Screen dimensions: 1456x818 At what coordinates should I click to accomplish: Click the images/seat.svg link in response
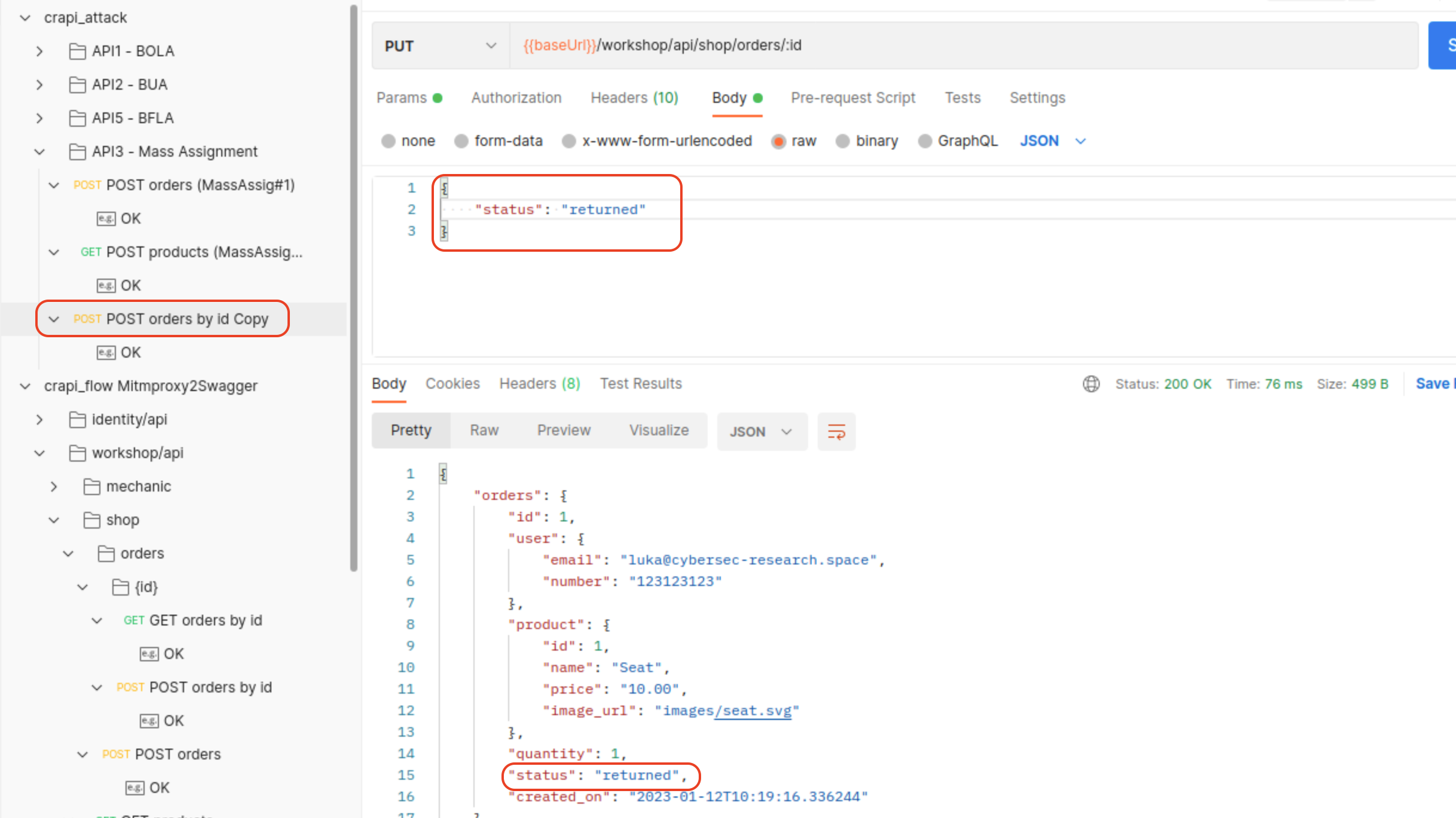[x=753, y=711]
